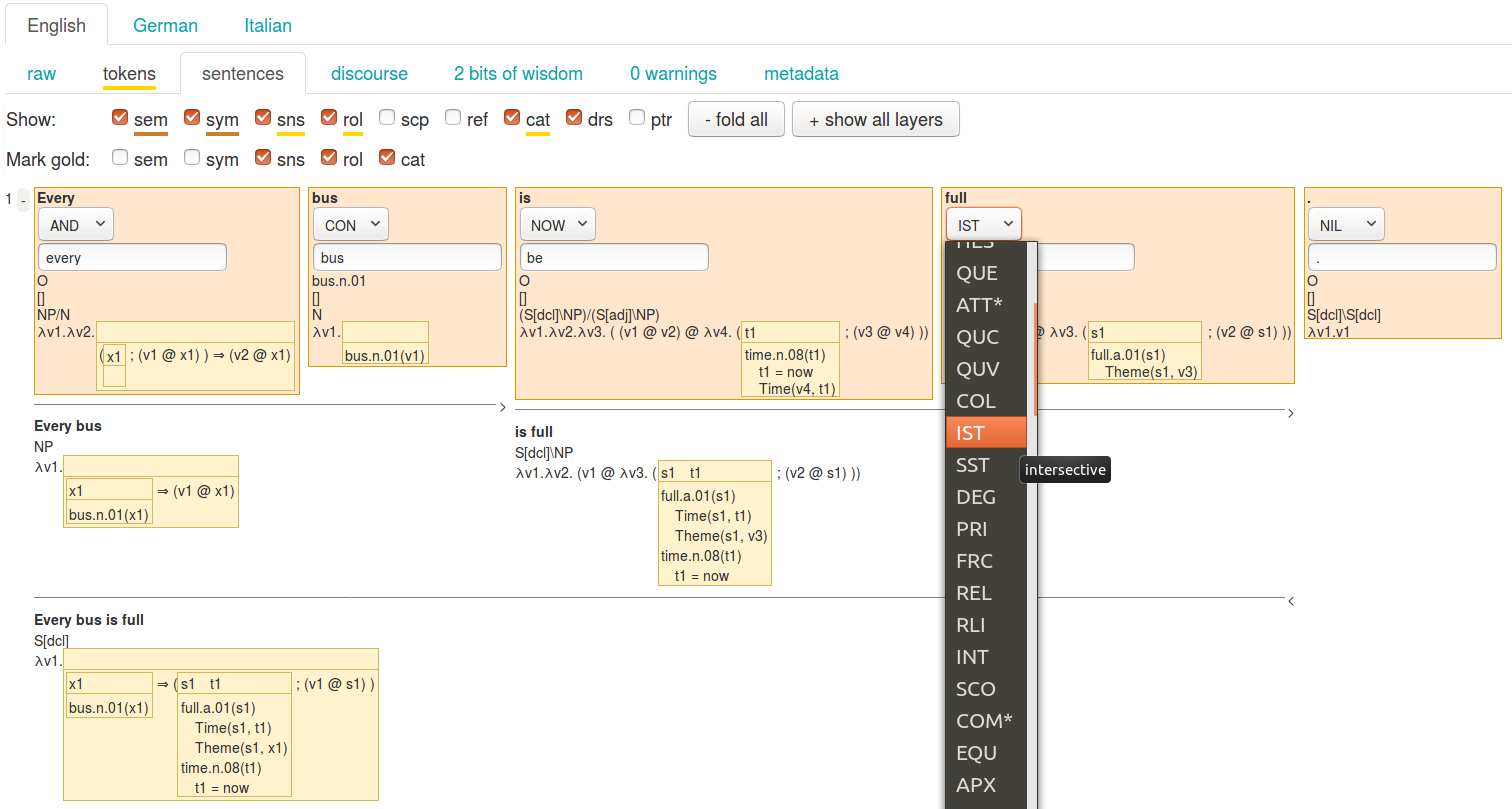Enable Mark gold sym checkbox
The height and width of the screenshot is (809, 1512).
click(x=192, y=158)
